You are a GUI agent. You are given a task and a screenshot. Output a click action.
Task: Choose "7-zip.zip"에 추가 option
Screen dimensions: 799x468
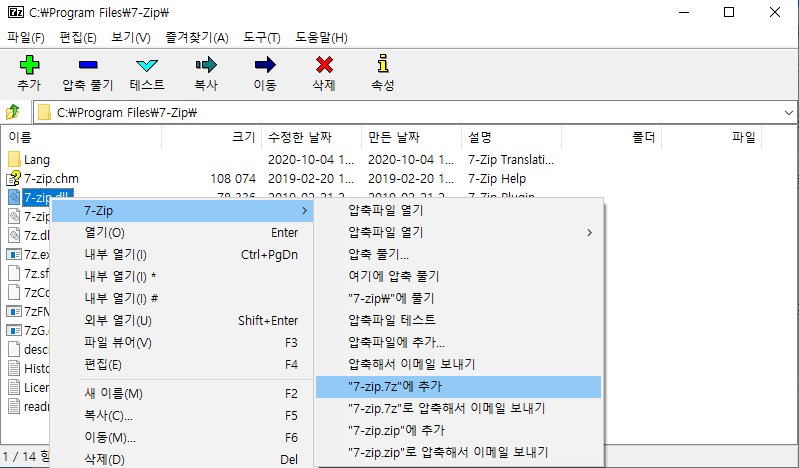click(459, 430)
